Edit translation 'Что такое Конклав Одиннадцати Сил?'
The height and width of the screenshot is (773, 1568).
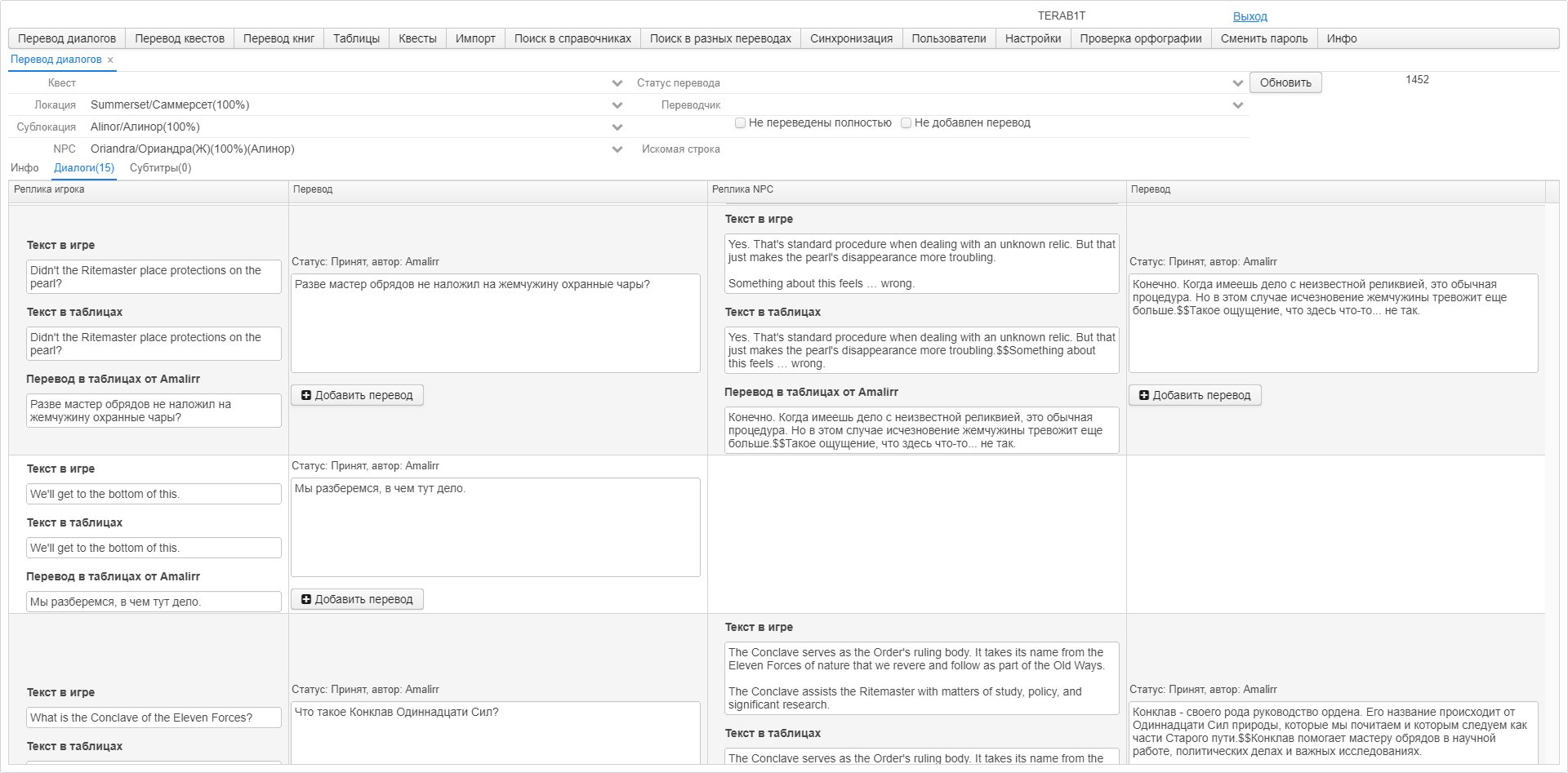coord(496,733)
